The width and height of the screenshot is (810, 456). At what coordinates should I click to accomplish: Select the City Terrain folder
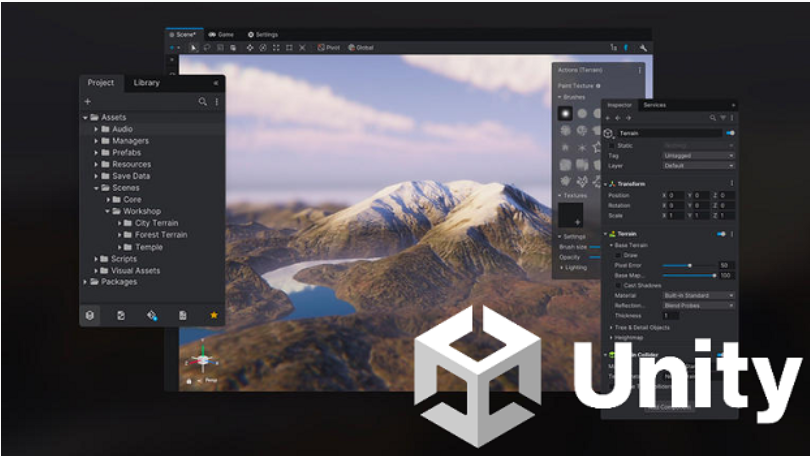157,223
